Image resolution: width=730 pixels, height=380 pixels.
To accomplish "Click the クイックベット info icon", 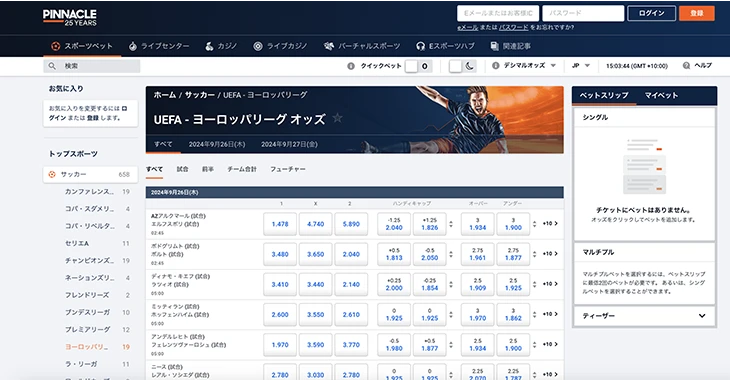I will pyautogui.click(x=351, y=66).
